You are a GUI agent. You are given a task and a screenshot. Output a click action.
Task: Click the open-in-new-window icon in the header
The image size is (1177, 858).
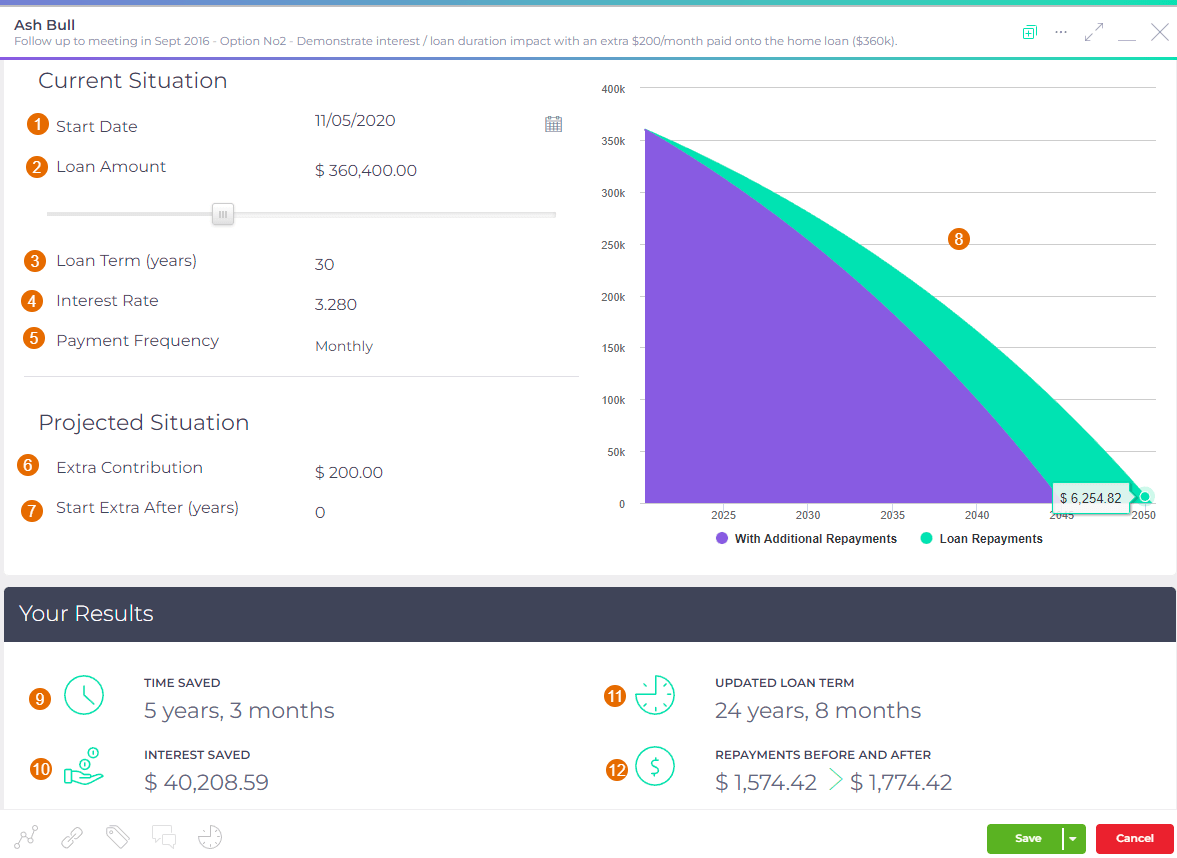[1029, 32]
